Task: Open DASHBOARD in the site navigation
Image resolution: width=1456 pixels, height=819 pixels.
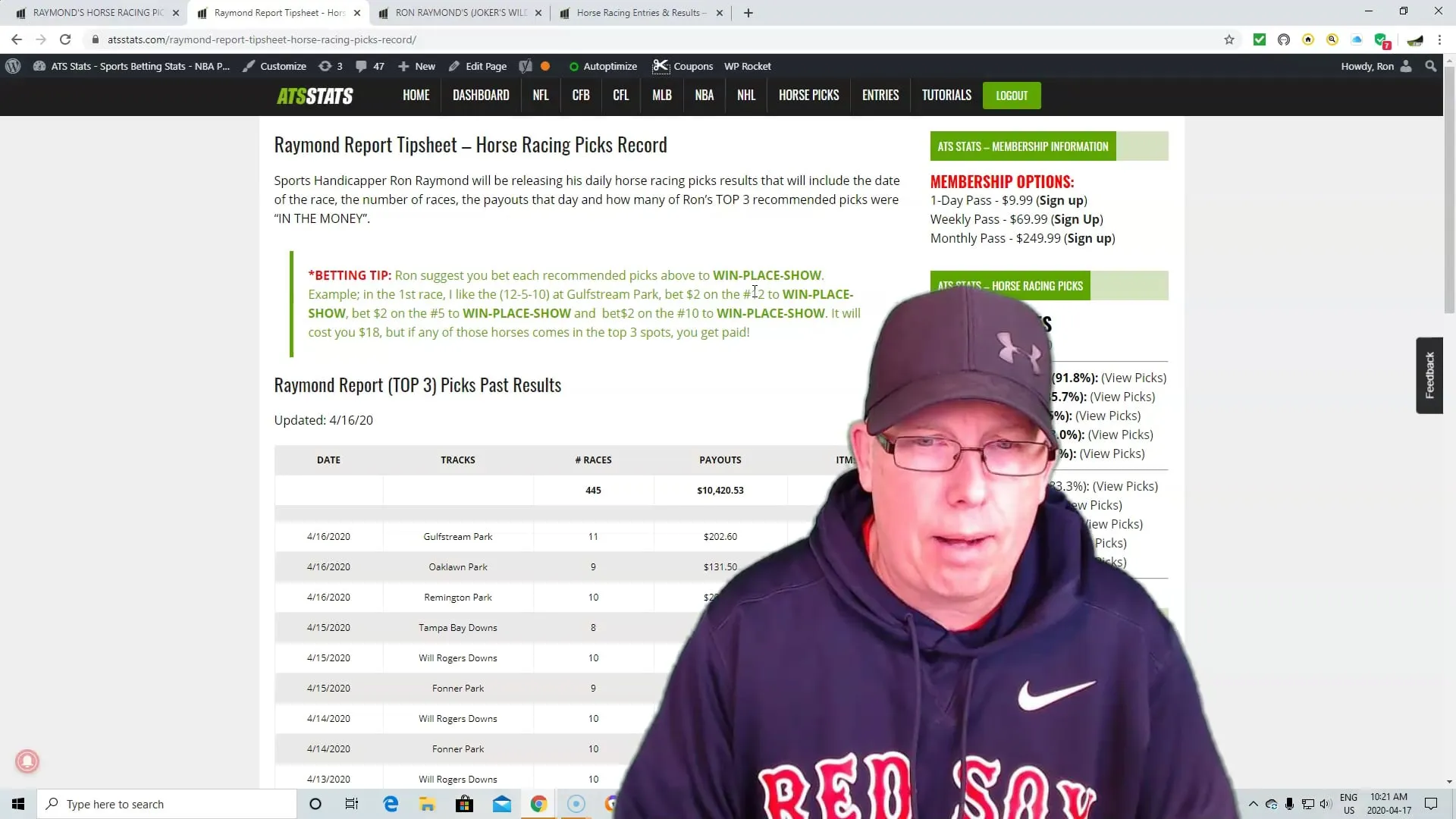Action: pyautogui.click(x=481, y=96)
